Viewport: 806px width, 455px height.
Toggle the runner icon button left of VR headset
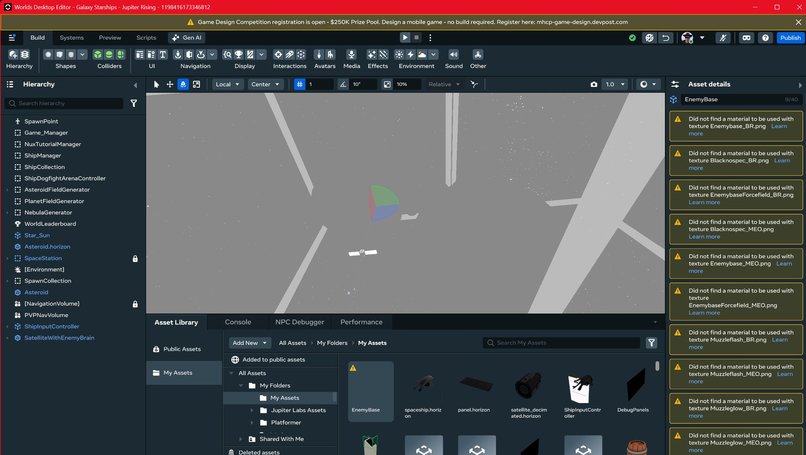(723, 38)
